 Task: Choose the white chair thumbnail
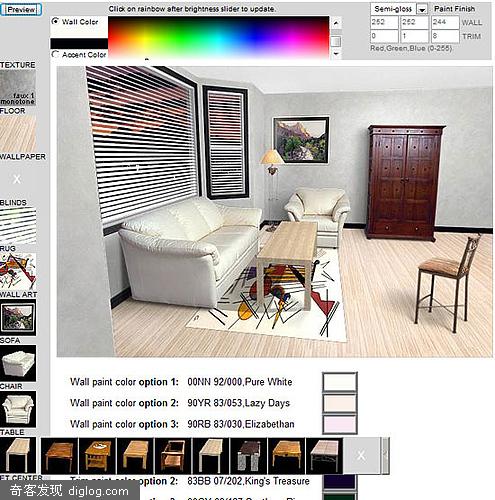[x=18, y=410]
